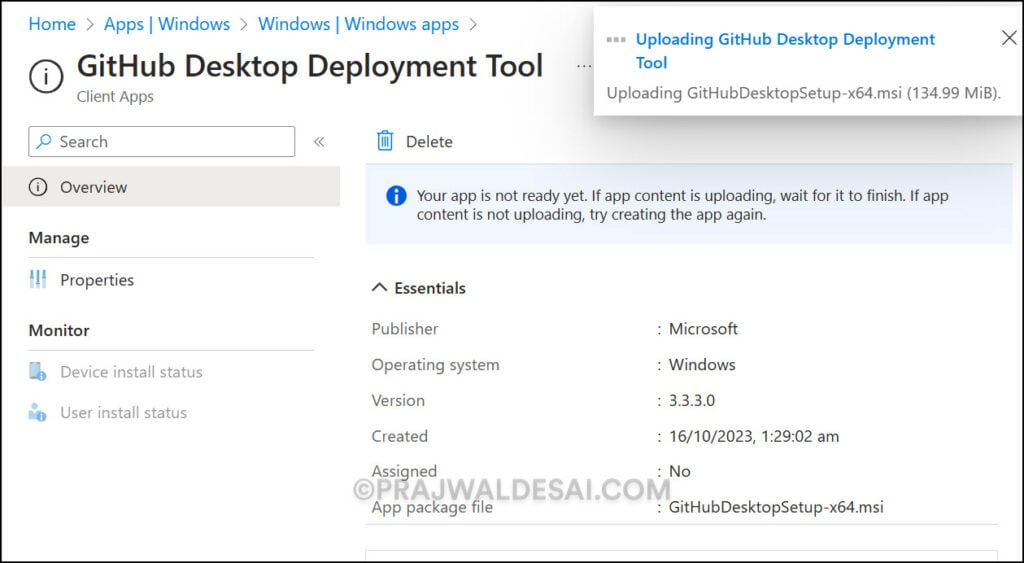Click the User install status icon
Viewport: 1024px width, 563px height.
(37, 412)
